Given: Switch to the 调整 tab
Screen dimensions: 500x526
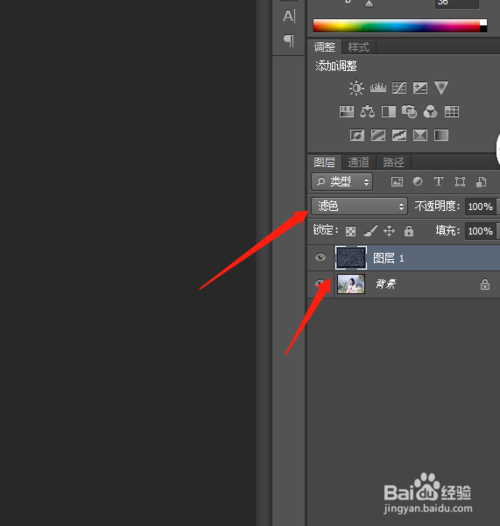Looking at the screenshot, I should pyautogui.click(x=324, y=47).
